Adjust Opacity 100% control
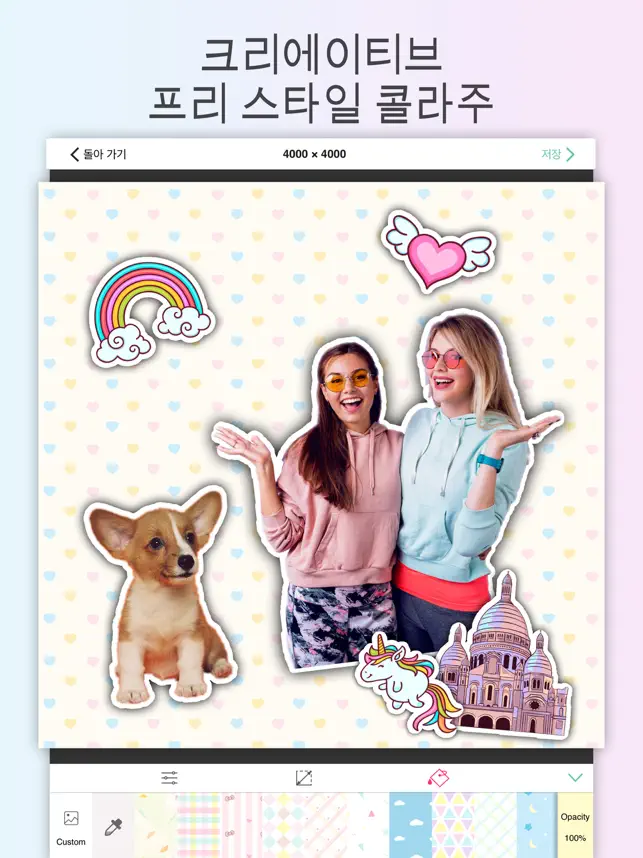This screenshot has width=643, height=858. point(575,826)
